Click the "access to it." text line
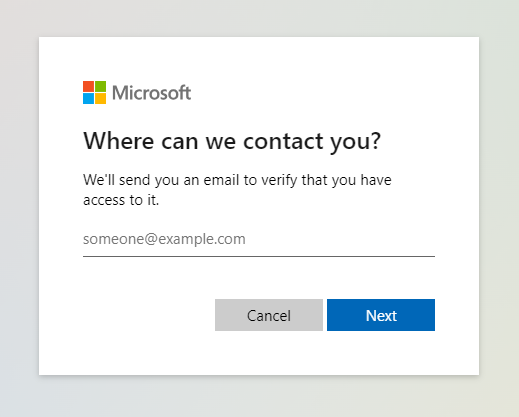Viewport: 519px width, 417px height. coord(121,200)
